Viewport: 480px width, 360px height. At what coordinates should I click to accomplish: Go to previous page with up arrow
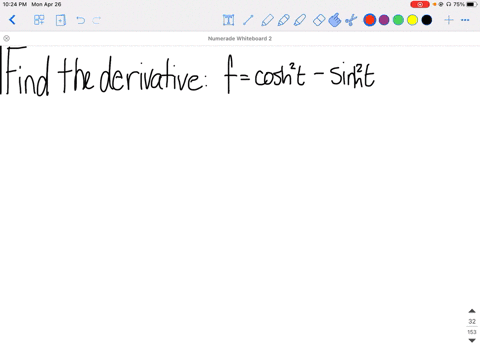point(472,311)
